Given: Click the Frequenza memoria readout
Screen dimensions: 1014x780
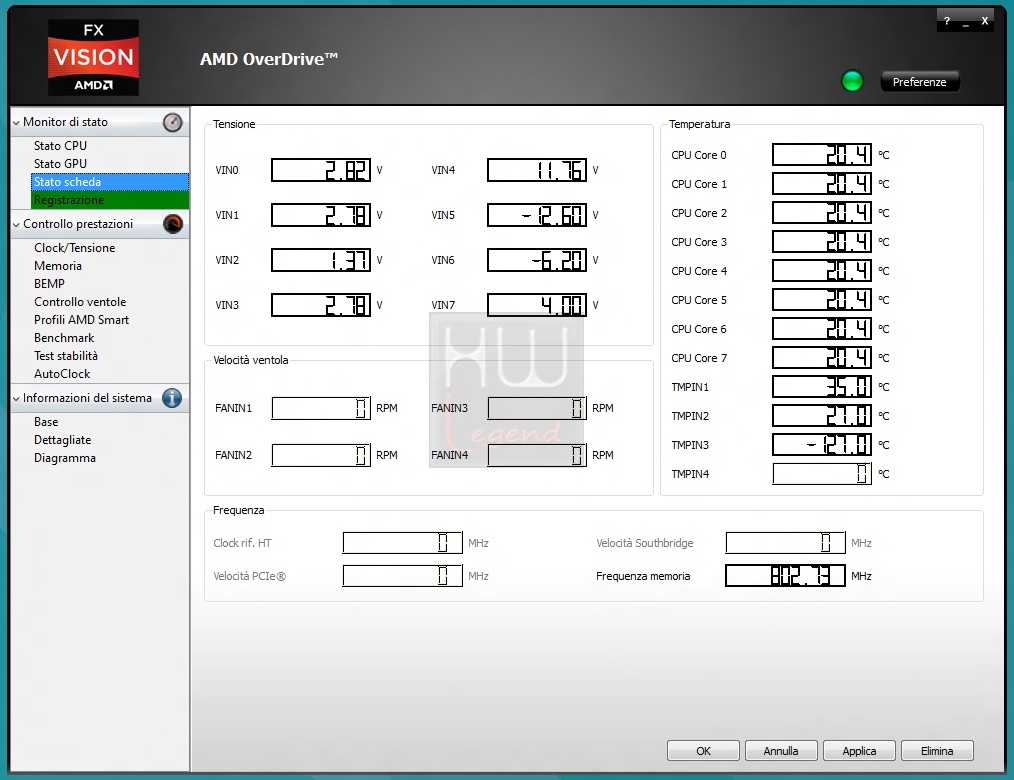Looking at the screenshot, I should (785, 576).
